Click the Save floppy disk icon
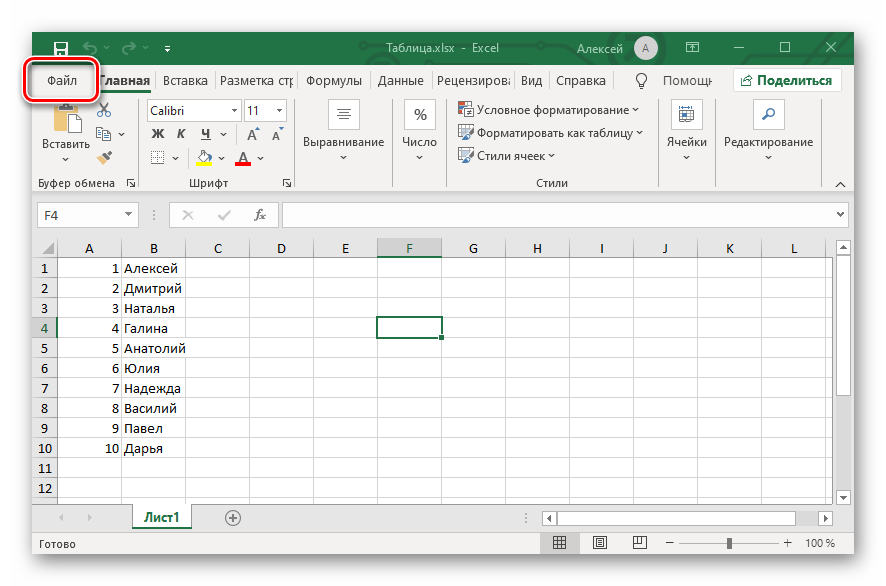This screenshot has height=586, width=886. (61, 48)
